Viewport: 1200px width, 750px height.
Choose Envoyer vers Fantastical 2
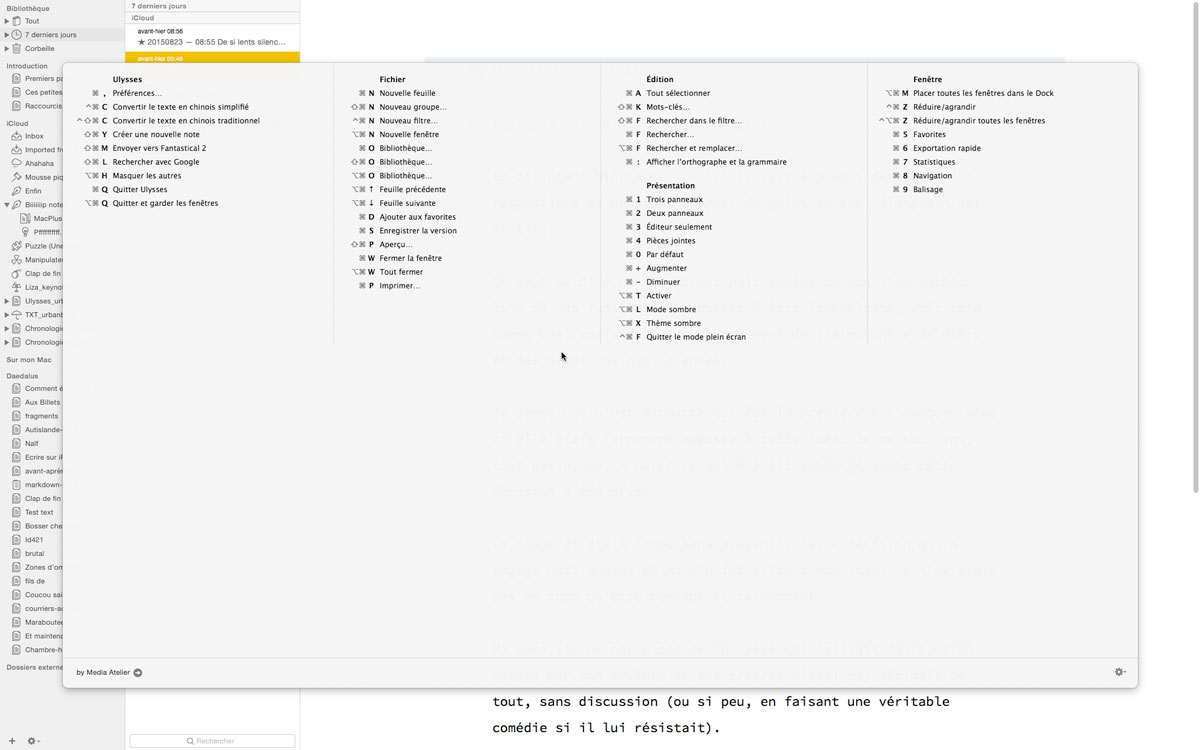click(x=160, y=148)
